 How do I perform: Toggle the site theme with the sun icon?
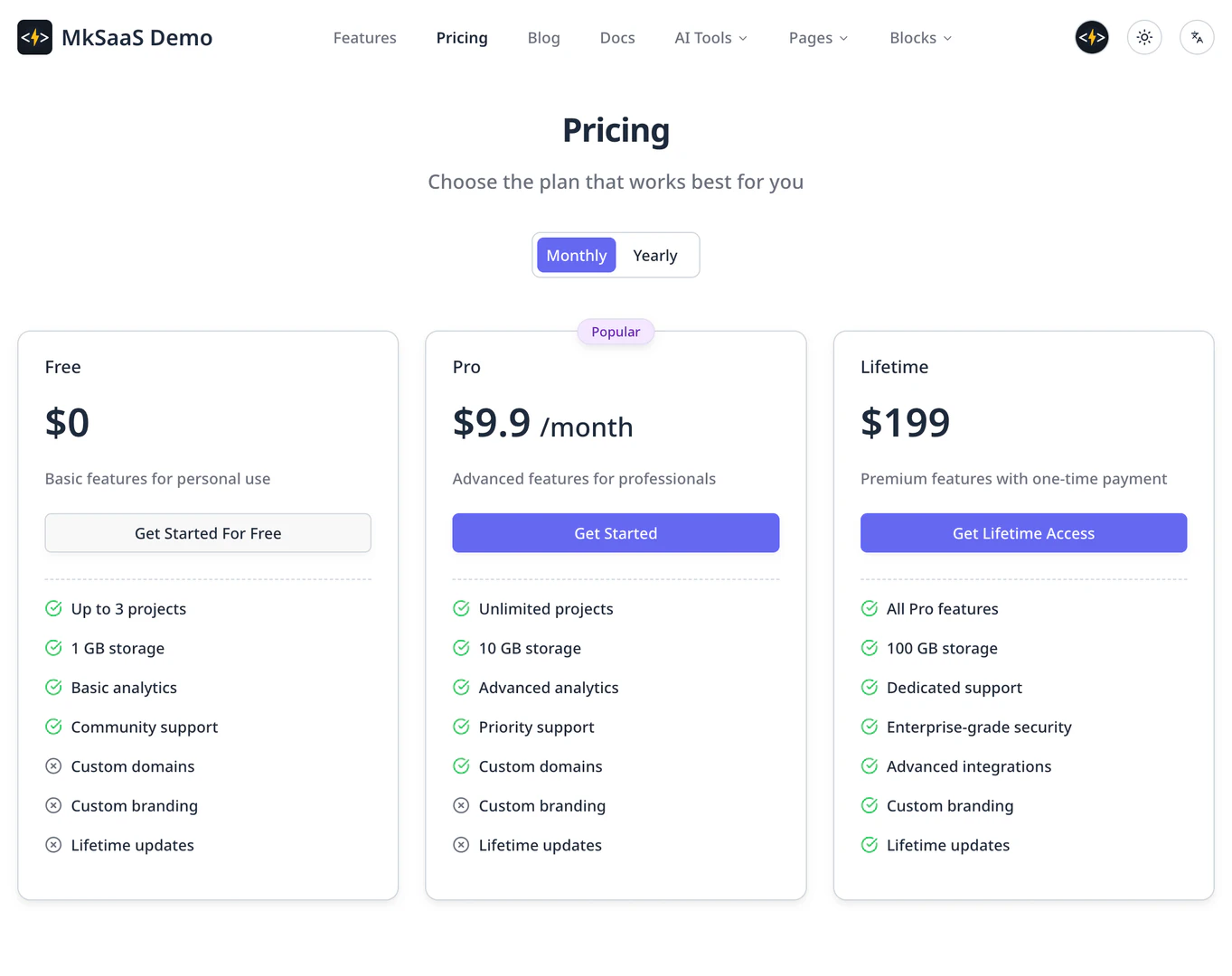pyautogui.click(x=1144, y=37)
